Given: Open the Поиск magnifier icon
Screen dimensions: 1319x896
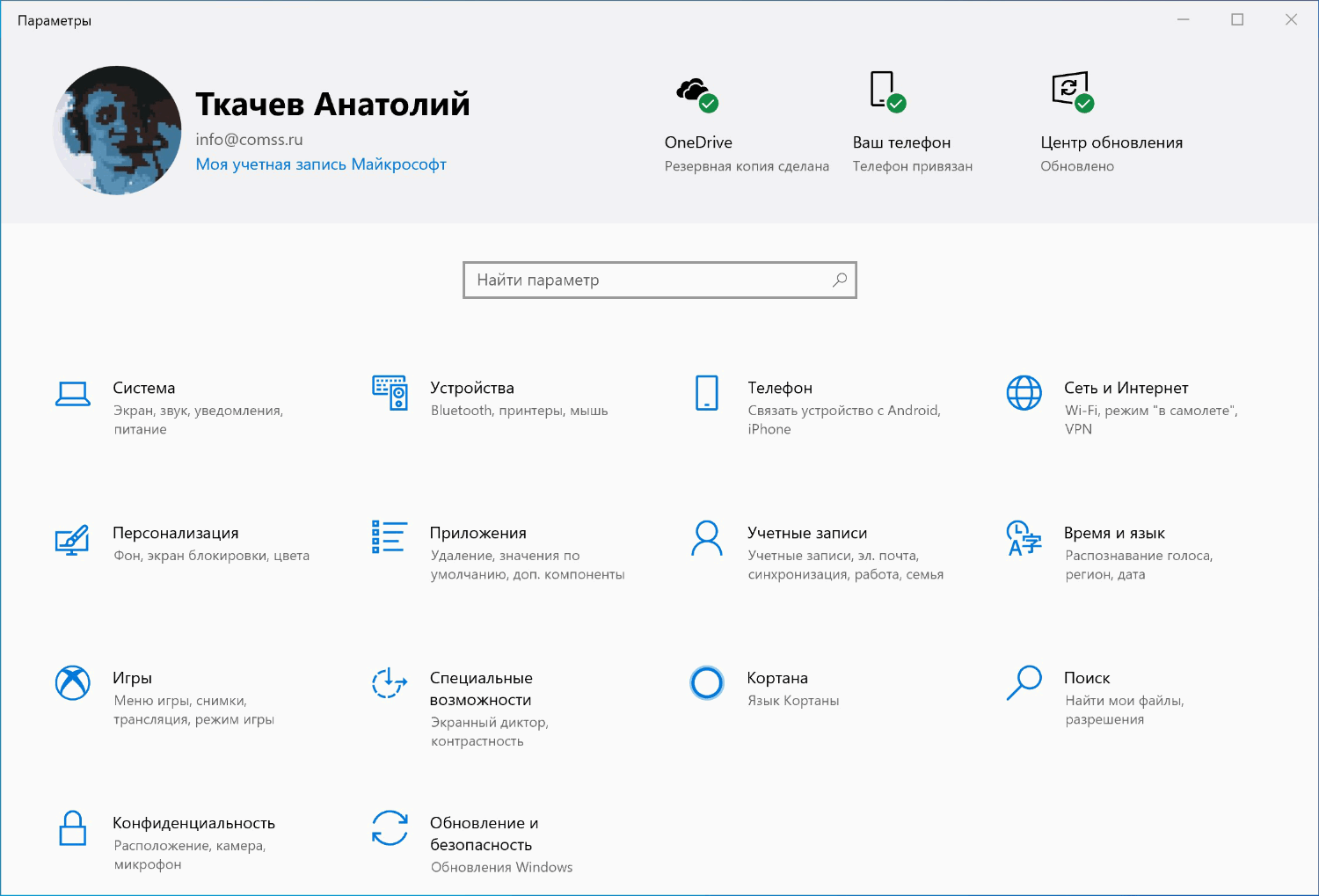Looking at the screenshot, I should [x=1024, y=683].
